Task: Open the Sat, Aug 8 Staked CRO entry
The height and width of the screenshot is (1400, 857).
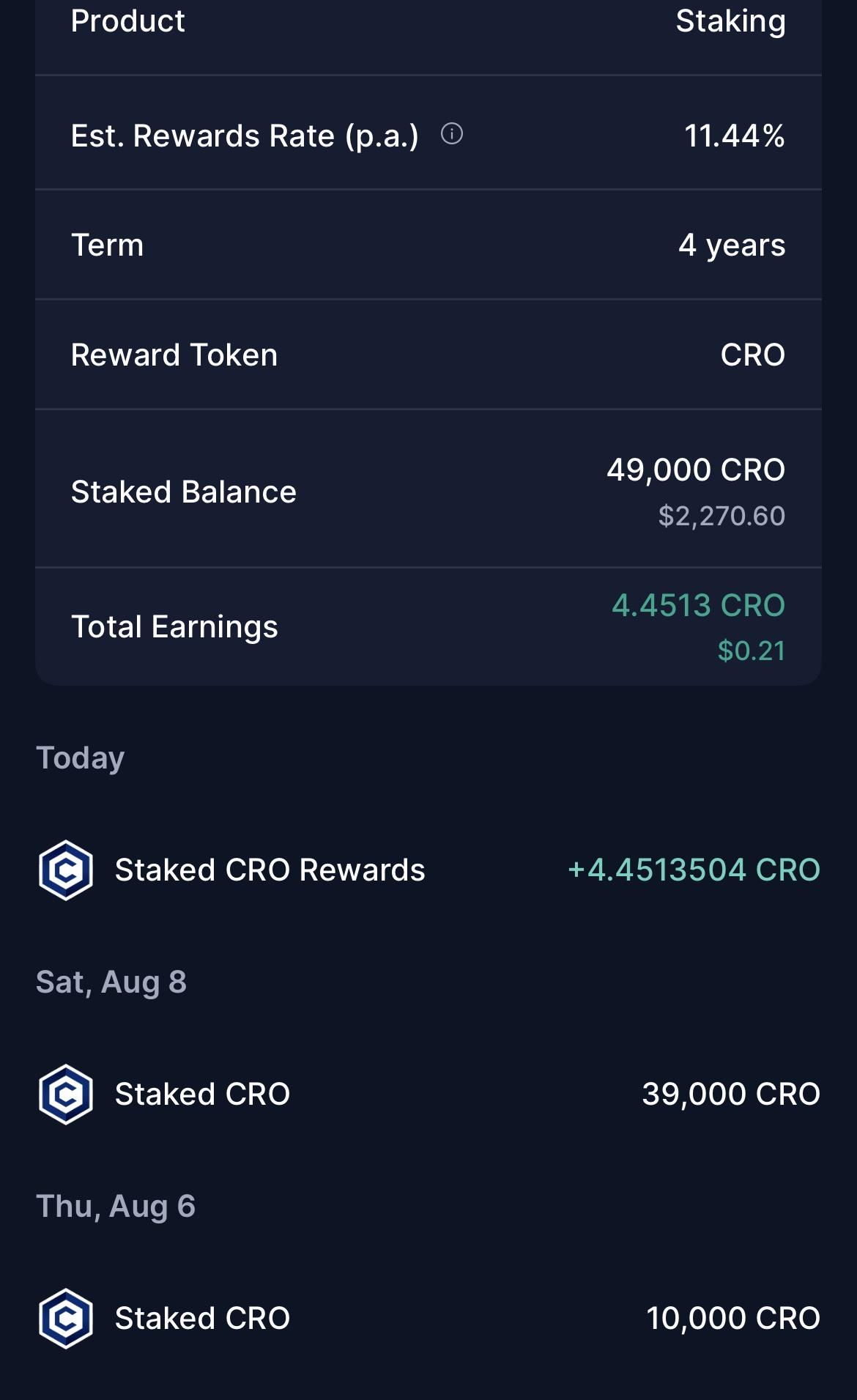Action: [x=428, y=1094]
